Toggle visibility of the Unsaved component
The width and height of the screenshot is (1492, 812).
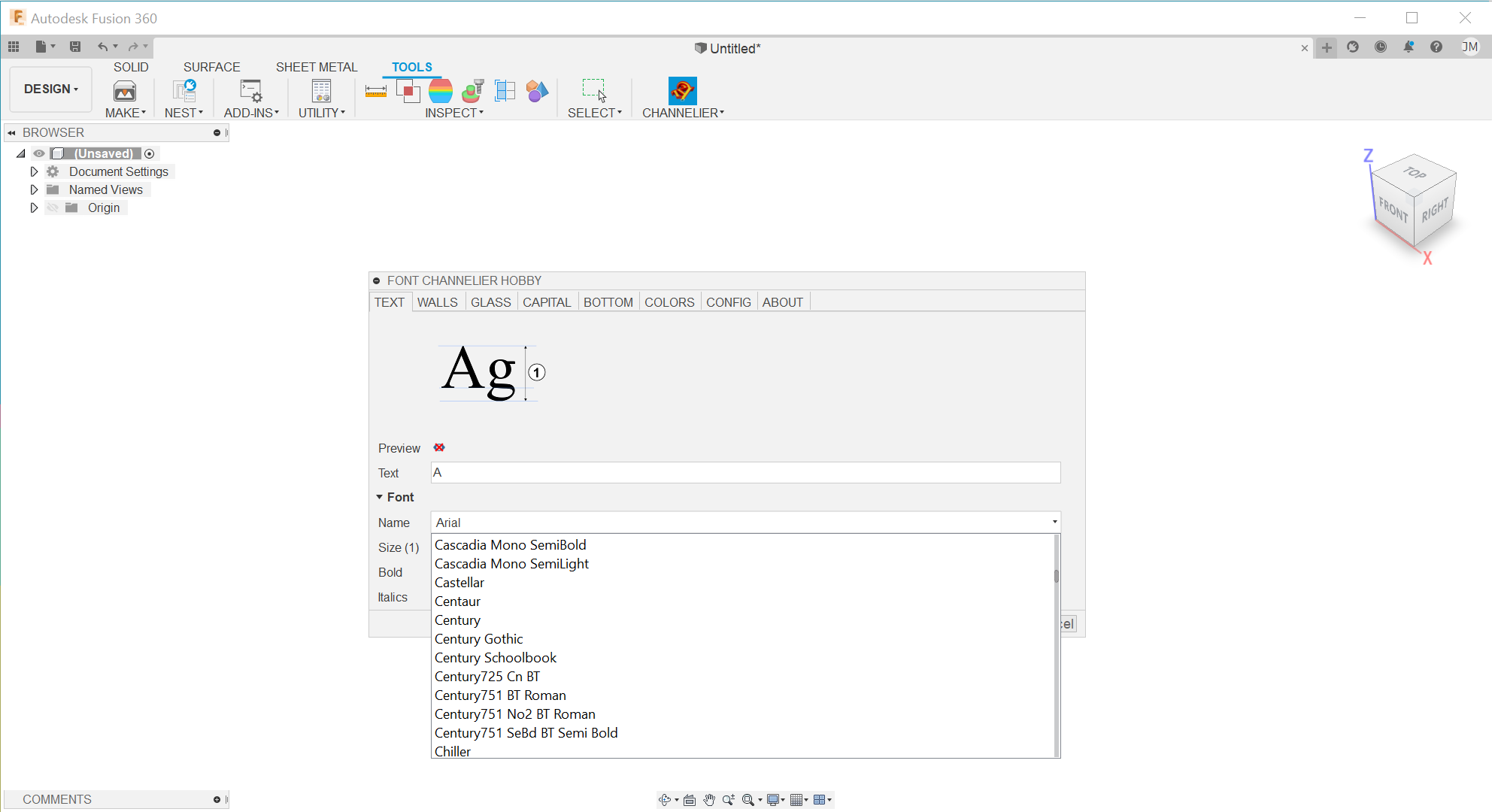[x=39, y=153]
